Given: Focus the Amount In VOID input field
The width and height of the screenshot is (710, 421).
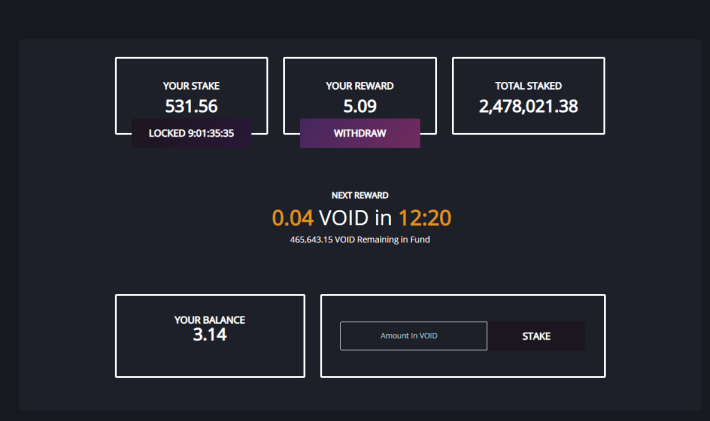Looking at the screenshot, I should [x=413, y=336].
